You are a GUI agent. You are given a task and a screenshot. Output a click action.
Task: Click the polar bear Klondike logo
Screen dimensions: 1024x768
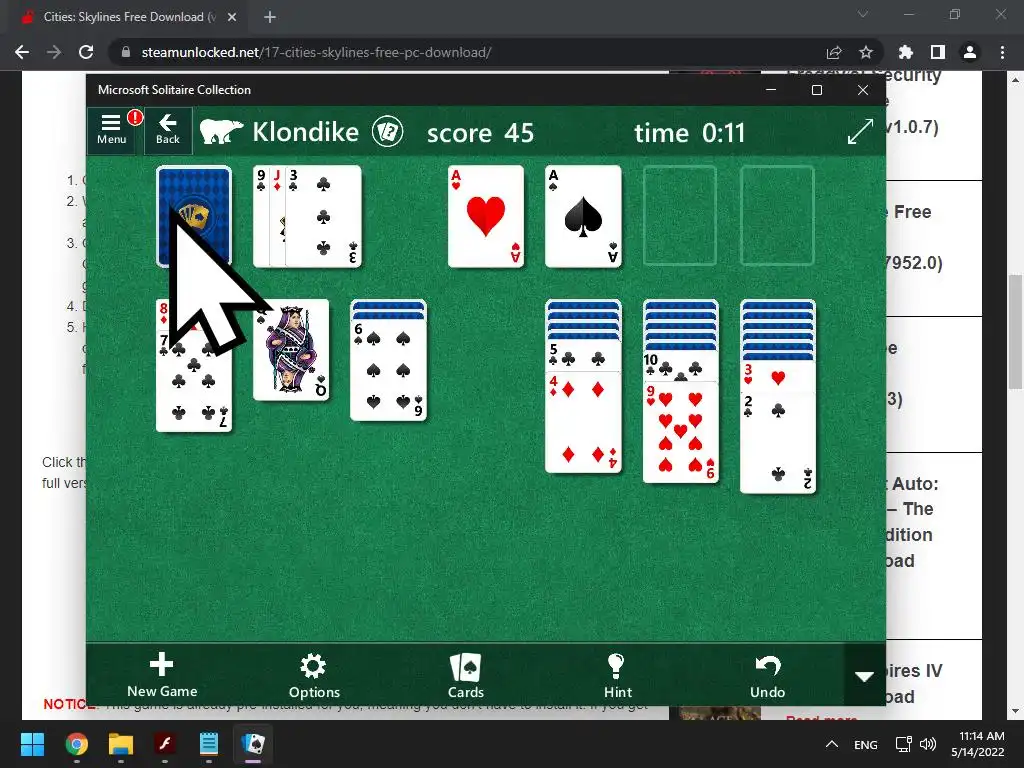point(221,131)
